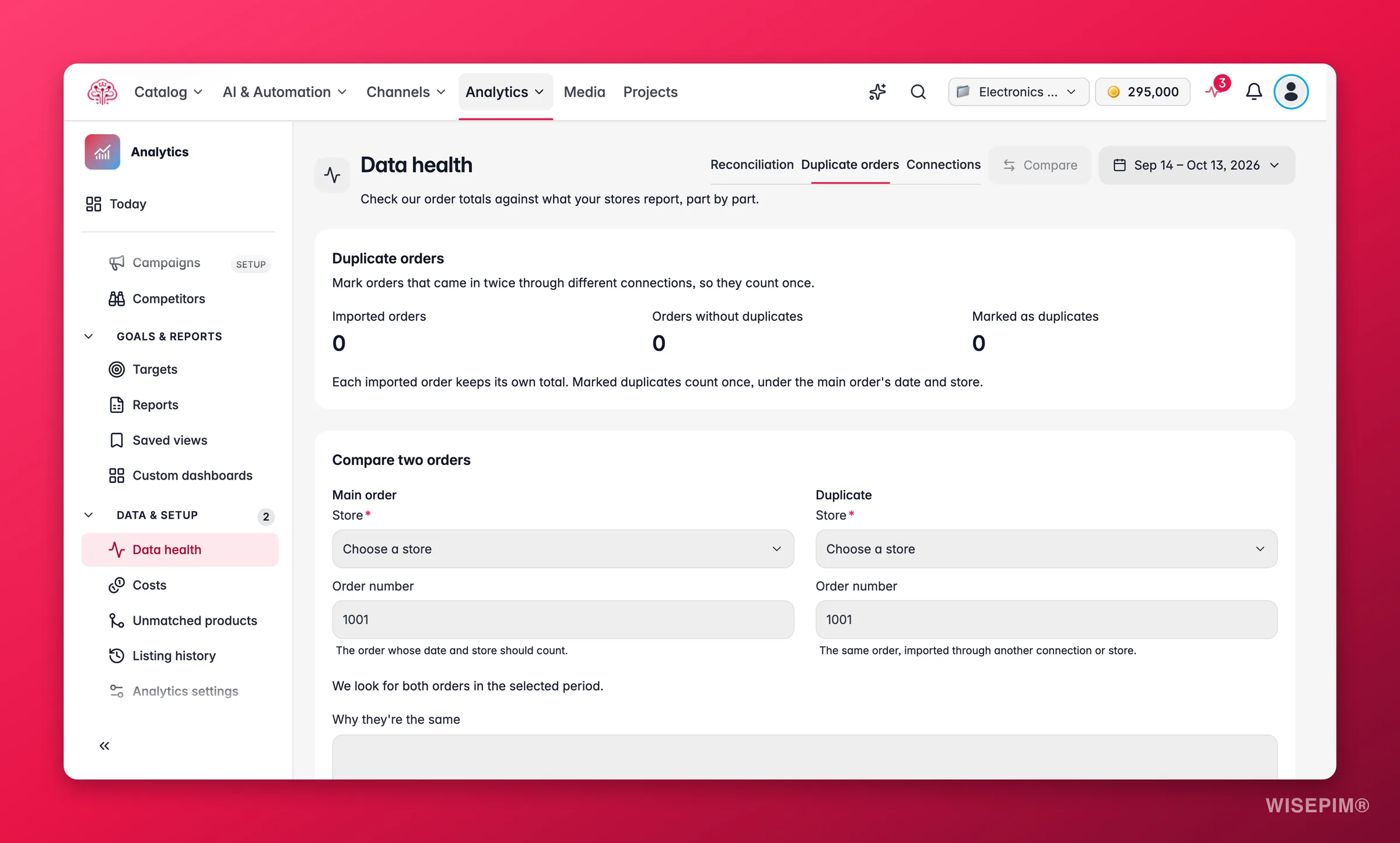Image resolution: width=1400 pixels, height=843 pixels.
Task: Click the Analytics app icon in sidebar
Action: pos(103,152)
